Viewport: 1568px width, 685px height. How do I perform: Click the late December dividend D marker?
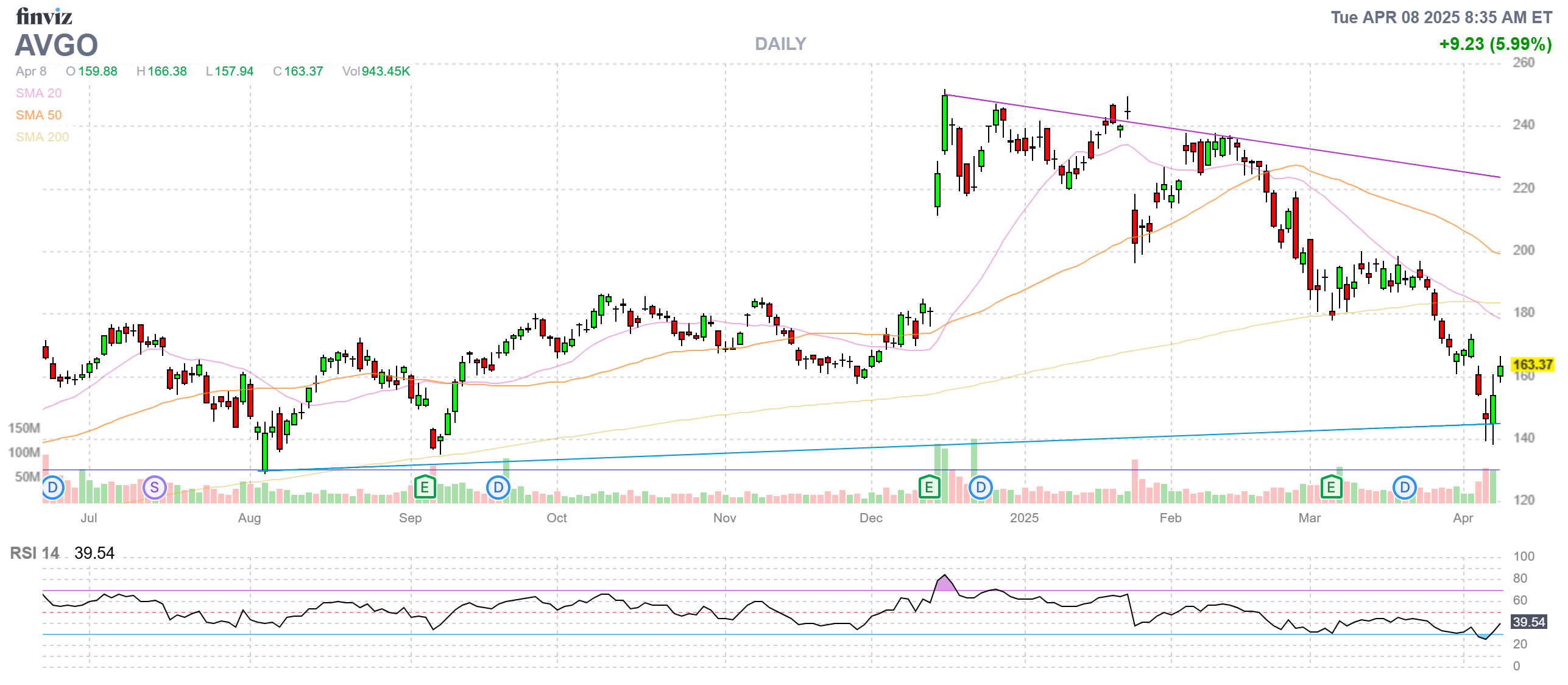pos(981,488)
